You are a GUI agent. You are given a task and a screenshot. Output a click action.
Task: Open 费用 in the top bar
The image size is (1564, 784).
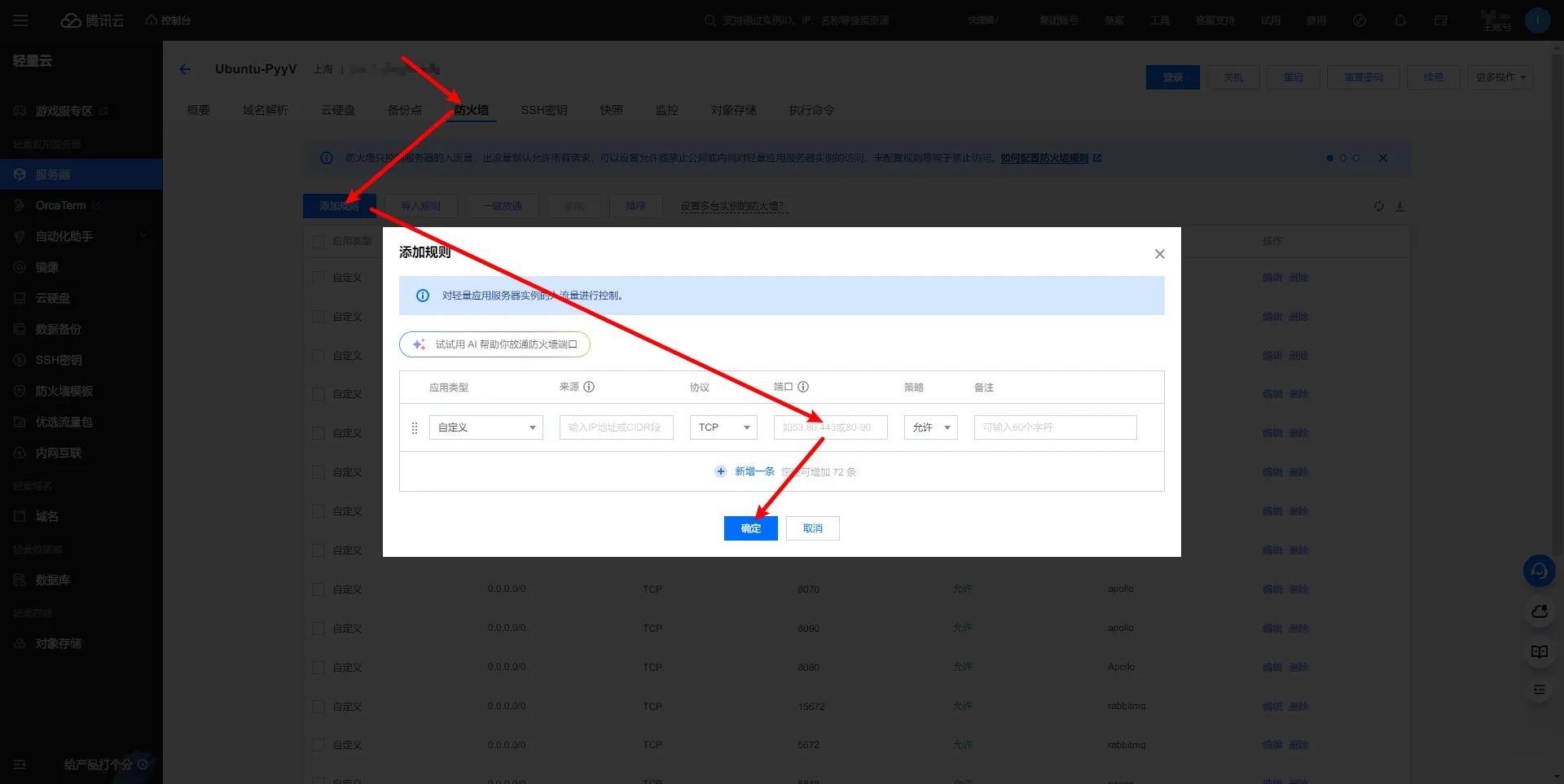[x=1316, y=20]
